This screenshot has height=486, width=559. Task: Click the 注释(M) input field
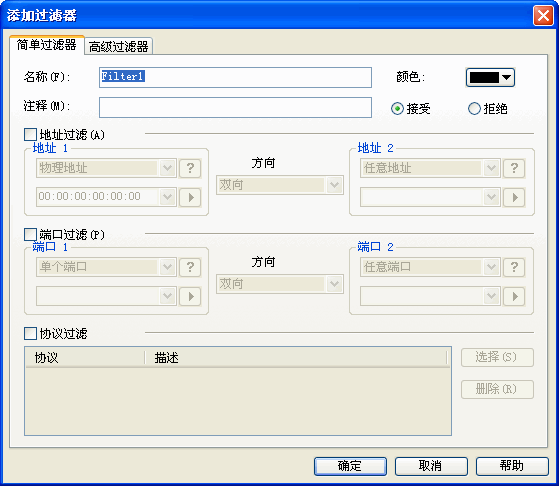point(235,107)
